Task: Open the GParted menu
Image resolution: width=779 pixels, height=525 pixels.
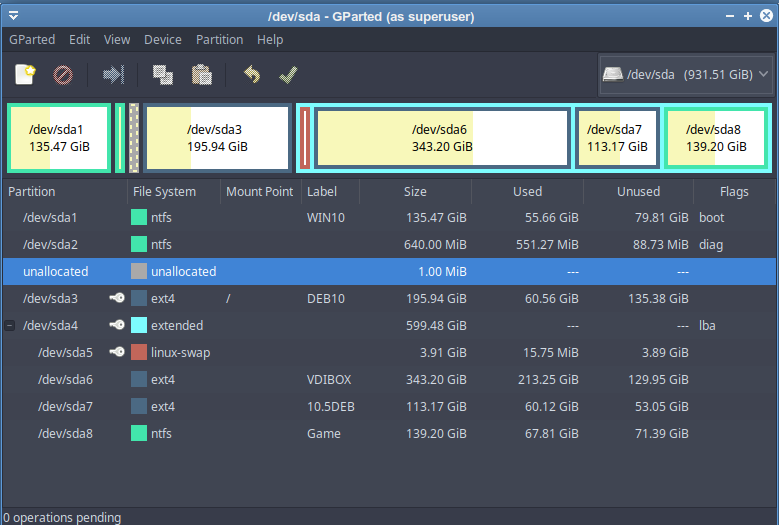Action: coord(32,40)
